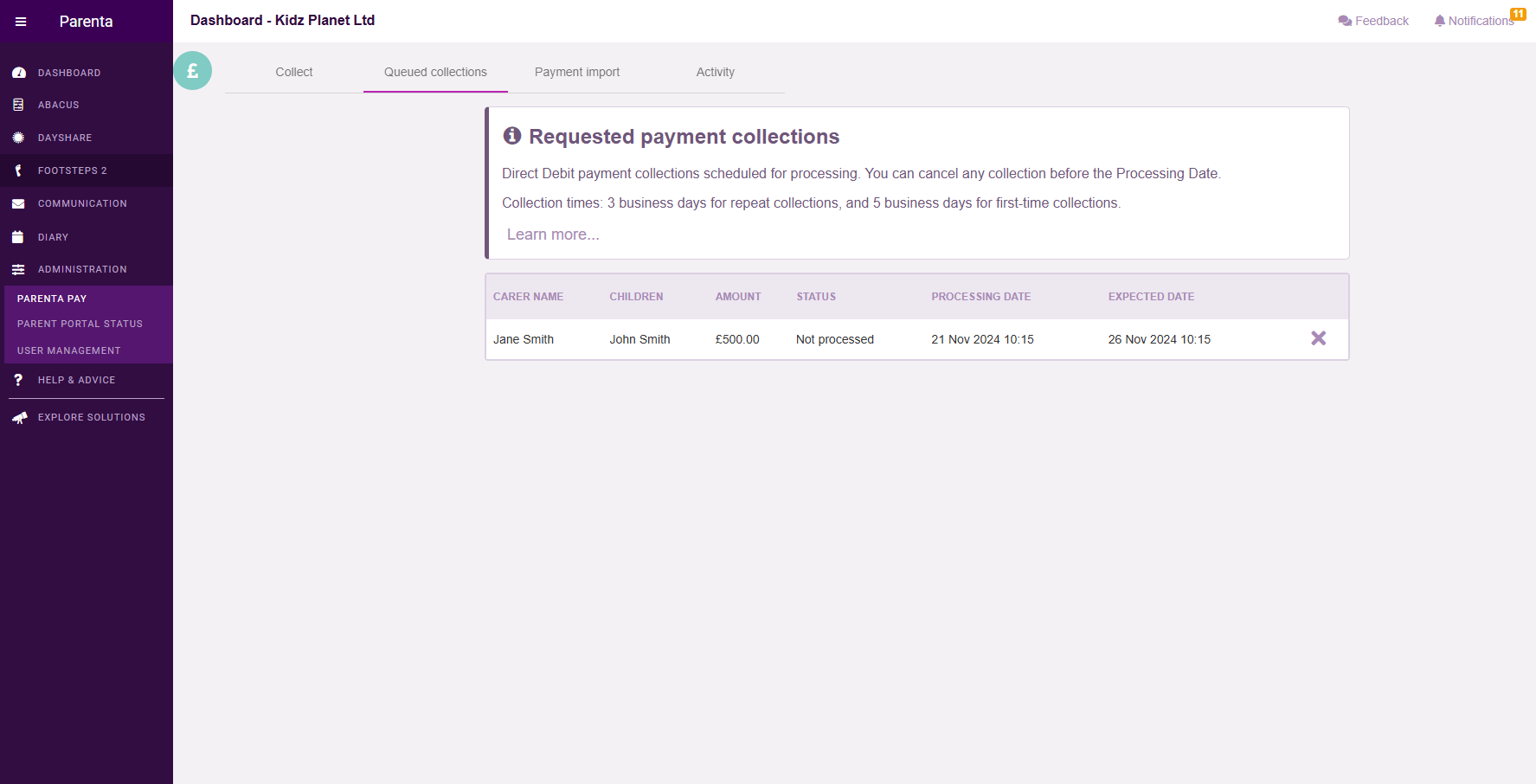Click the 26 Nov 2024 10:15 expected date

click(x=1160, y=339)
